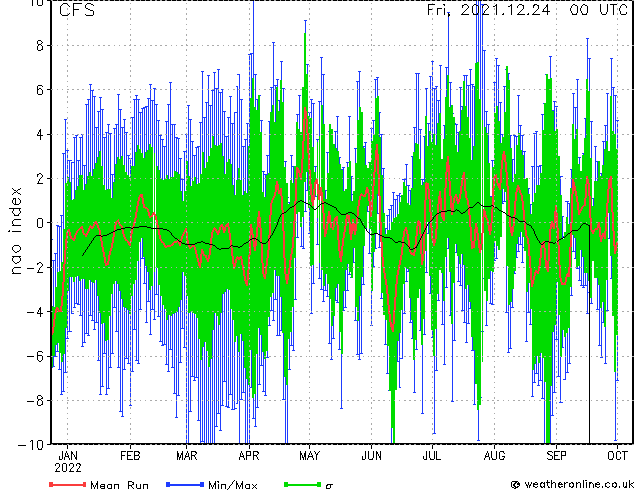
Task: Click the sigma symbol legend label
Action: (x=329, y=486)
